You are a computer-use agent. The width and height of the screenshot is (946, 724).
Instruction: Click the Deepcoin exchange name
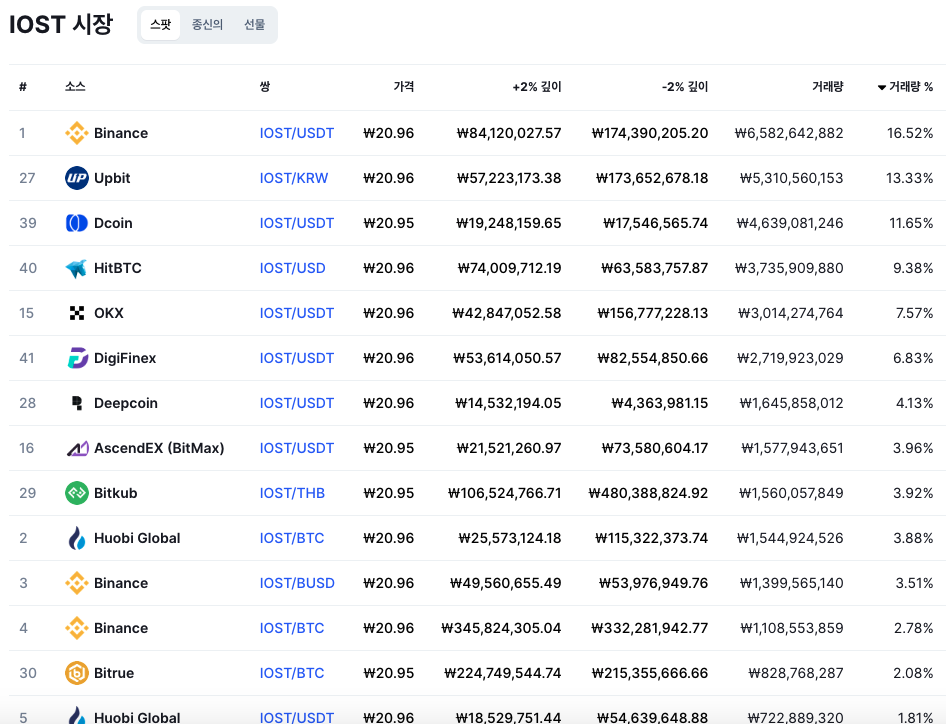coord(125,403)
